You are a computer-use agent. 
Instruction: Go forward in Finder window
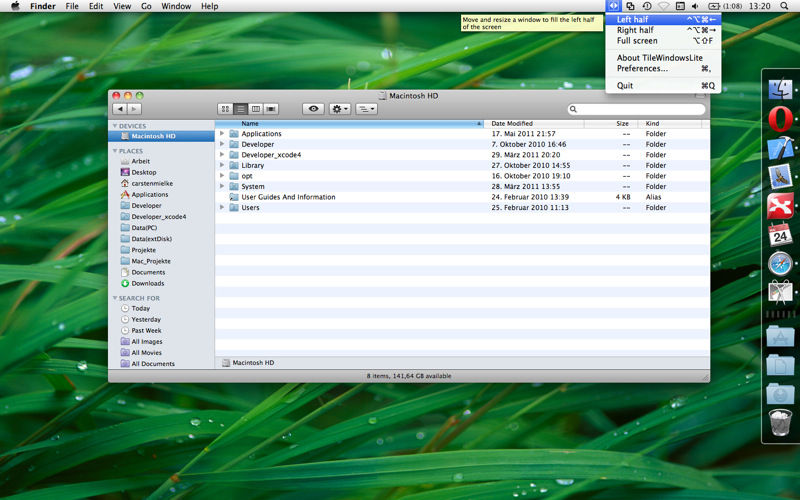pos(134,109)
